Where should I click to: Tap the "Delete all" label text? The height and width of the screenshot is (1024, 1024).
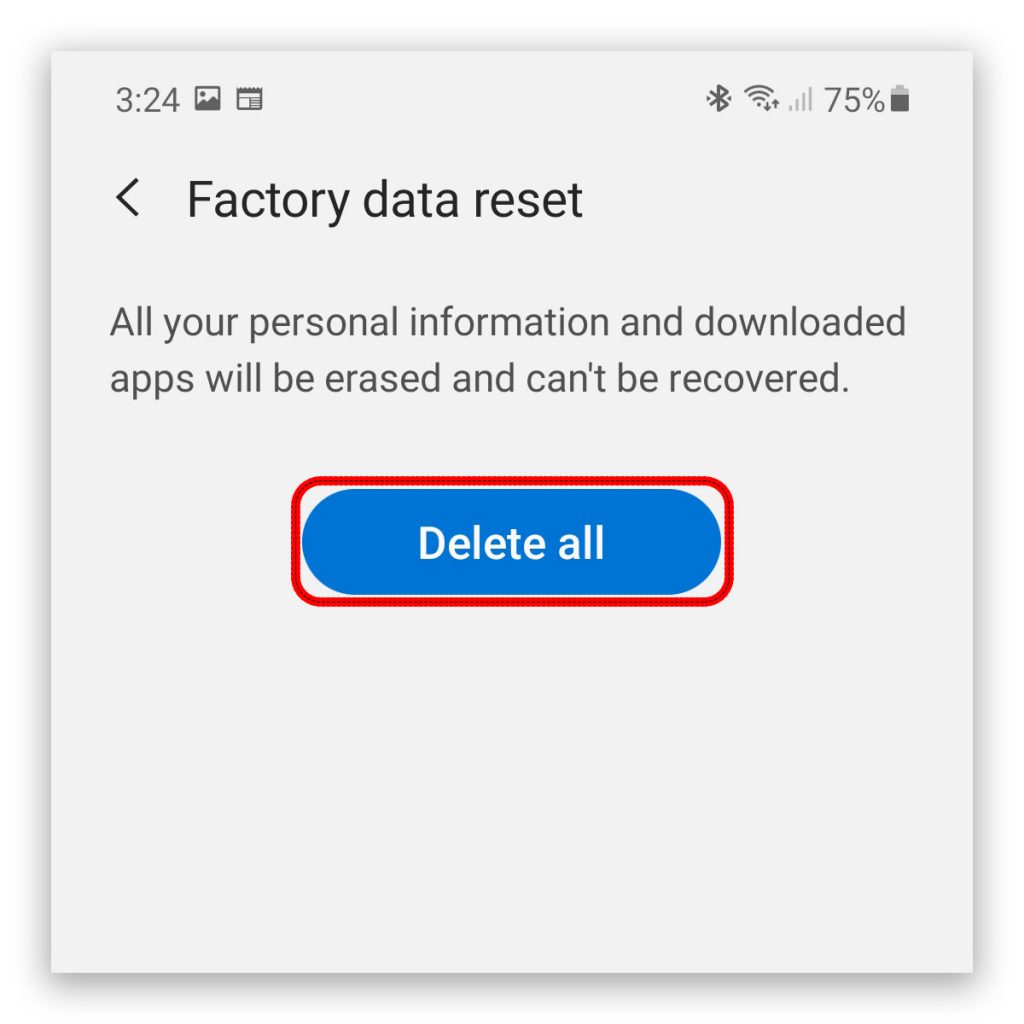(511, 543)
